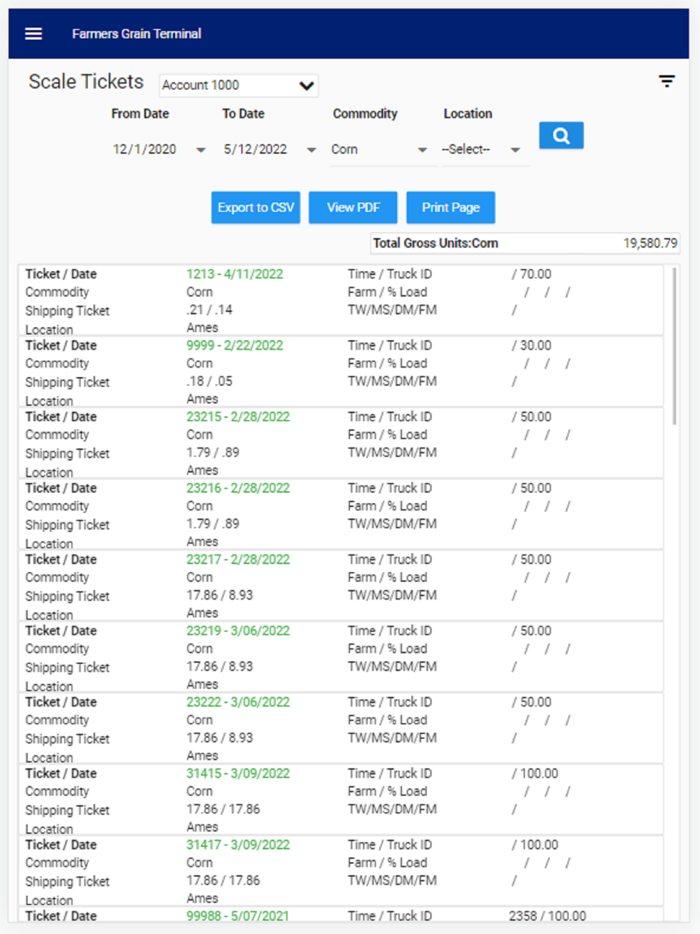Open ticket 23222 - 3/06/2022
The image size is (700, 934).
[238, 702]
